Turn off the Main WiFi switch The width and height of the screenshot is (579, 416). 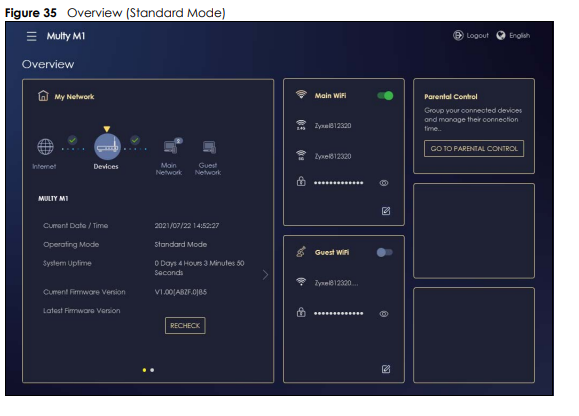385,96
